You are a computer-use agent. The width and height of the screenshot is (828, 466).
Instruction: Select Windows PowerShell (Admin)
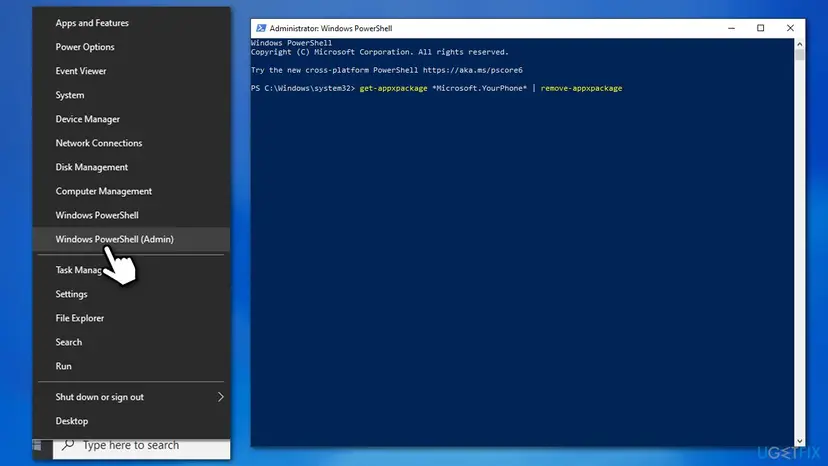(x=131, y=239)
